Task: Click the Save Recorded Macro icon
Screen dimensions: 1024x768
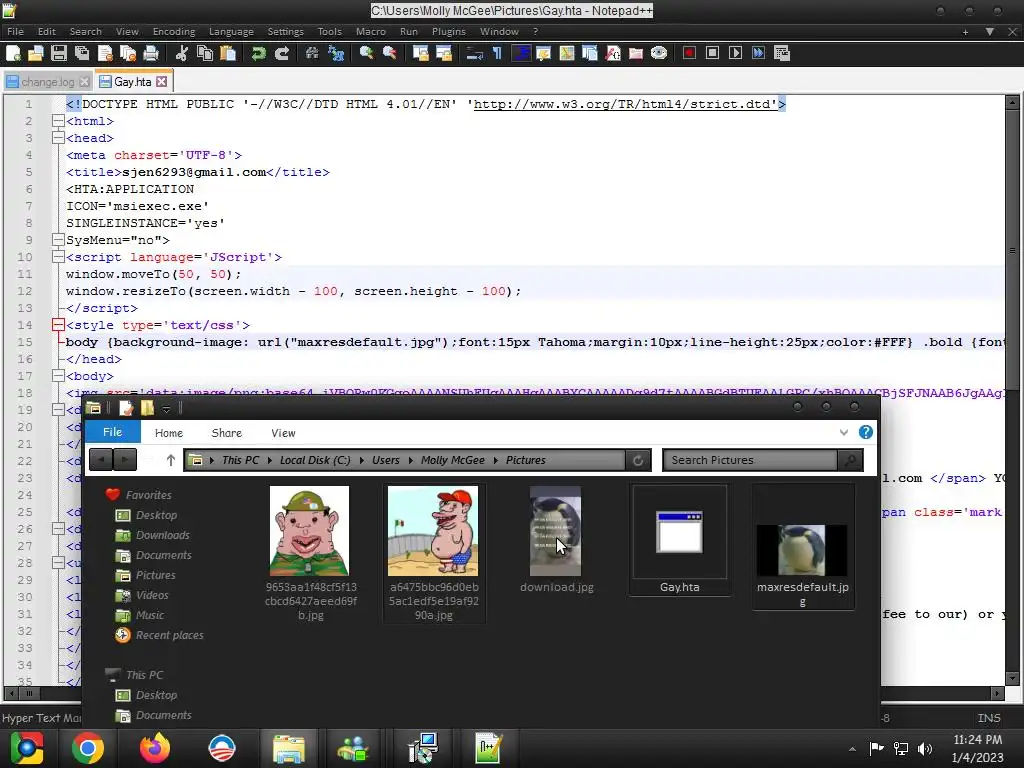Action: coord(782,54)
